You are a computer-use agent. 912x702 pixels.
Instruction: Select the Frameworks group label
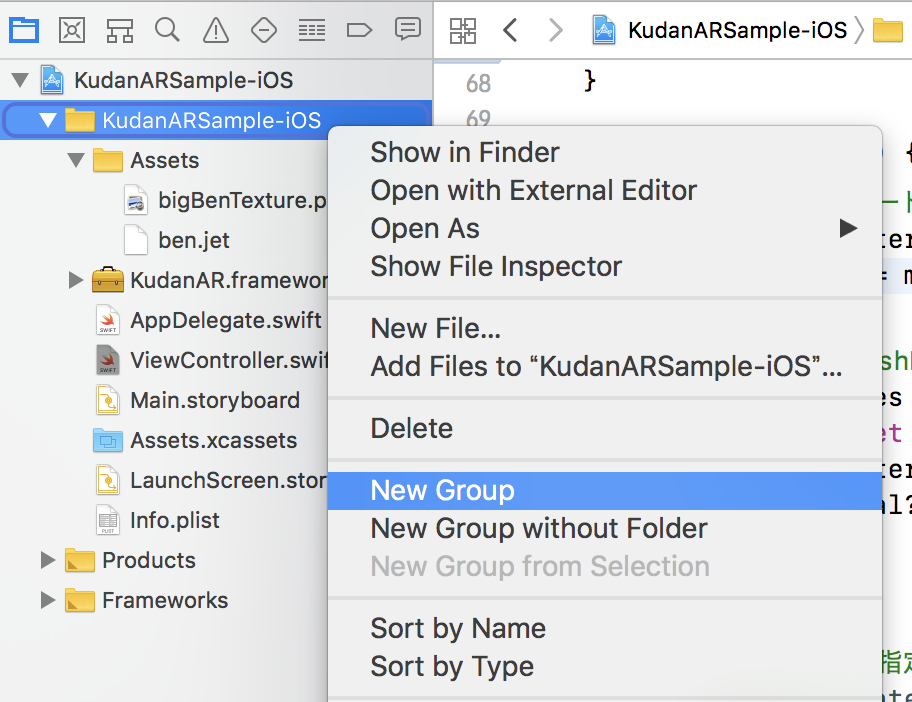pos(165,600)
